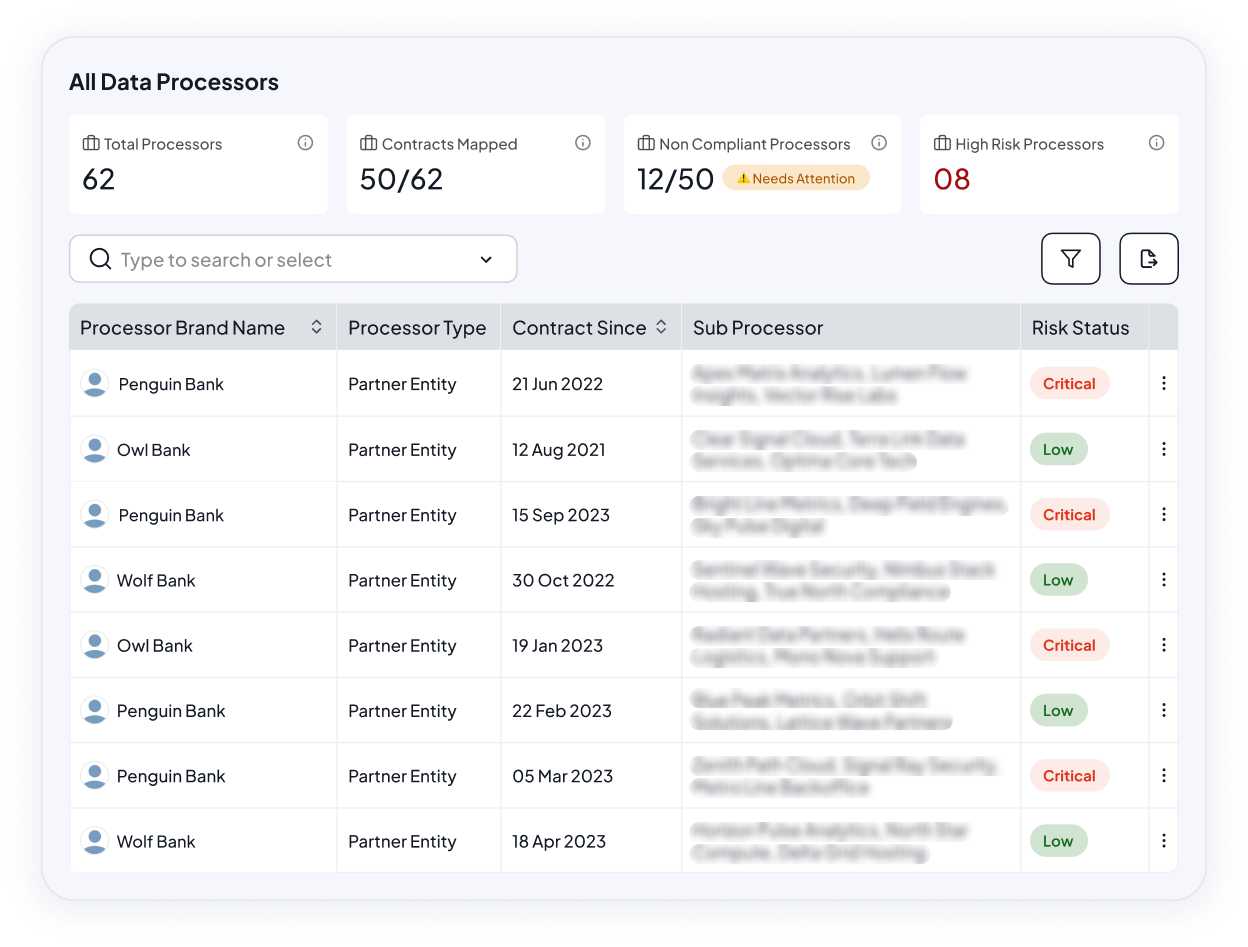Click the avatar icon in the 21 Jun 2022 row
Screen dimensions: 1248x947
tap(95, 384)
